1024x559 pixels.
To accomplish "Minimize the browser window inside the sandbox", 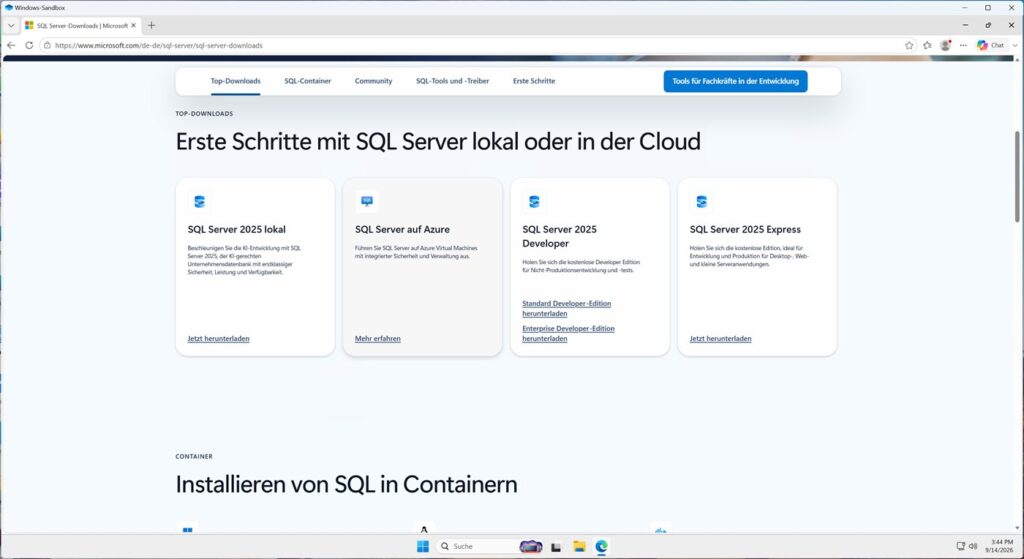I will tap(965, 25).
